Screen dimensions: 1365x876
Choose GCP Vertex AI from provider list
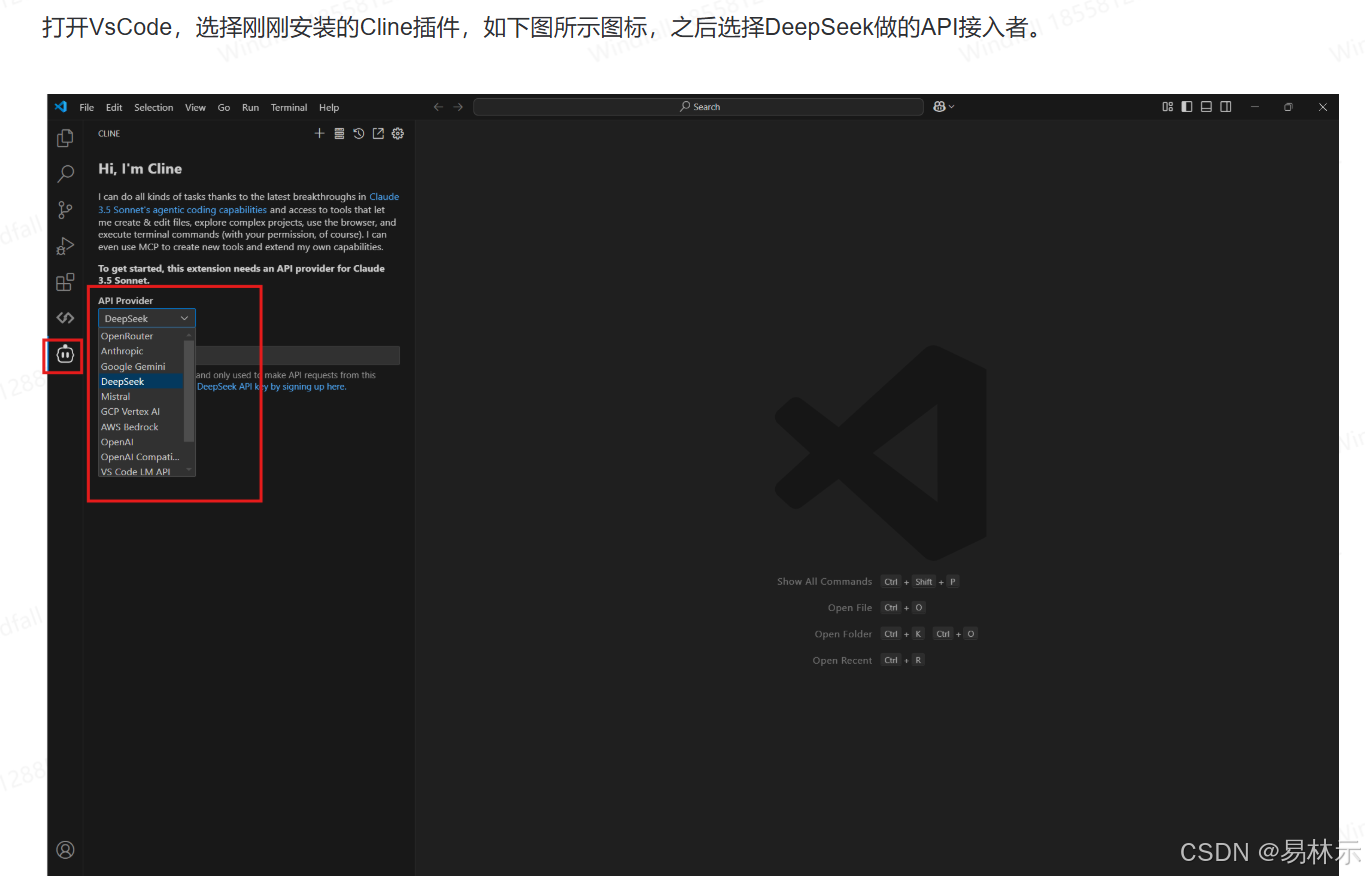[x=141, y=411]
